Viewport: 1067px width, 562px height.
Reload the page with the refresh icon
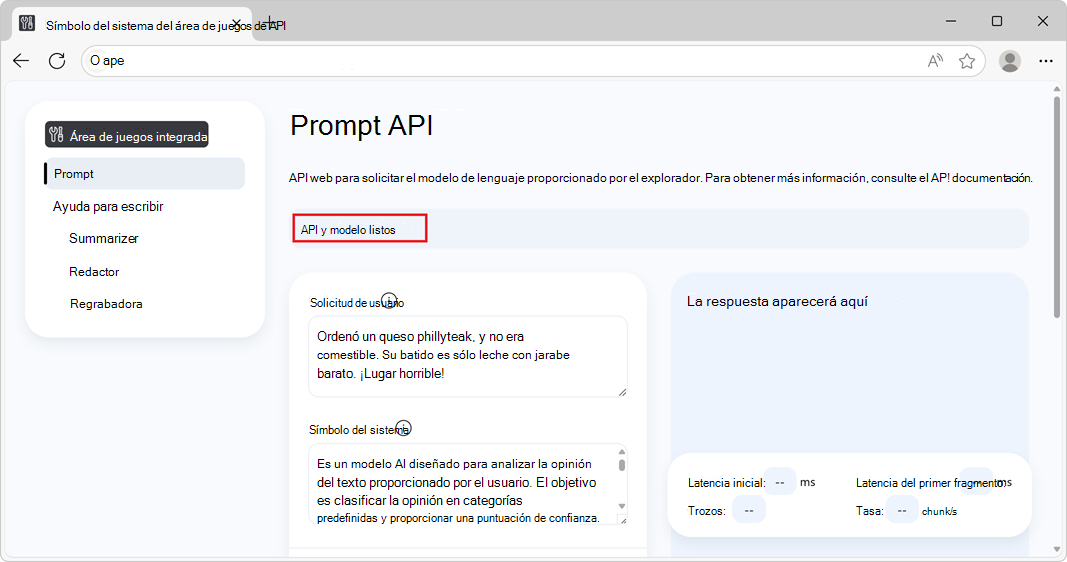point(57,61)
